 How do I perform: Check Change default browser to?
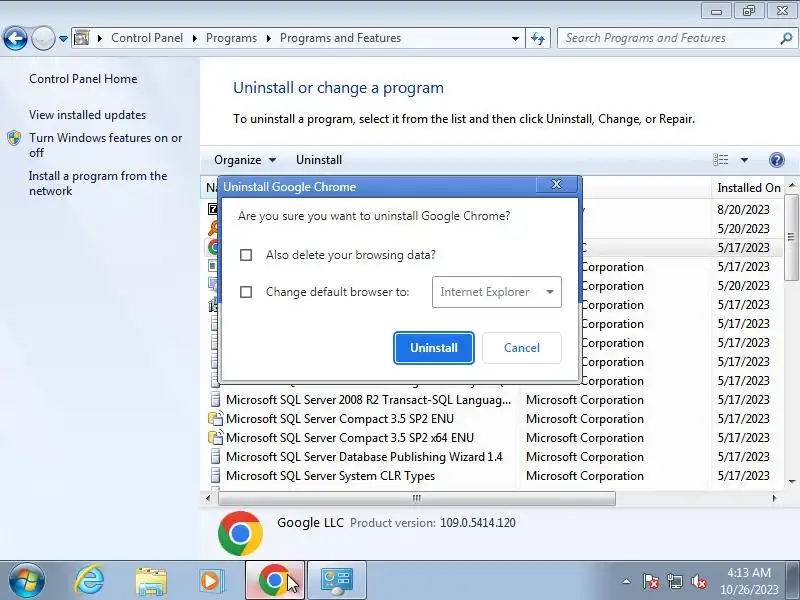point(246,292)
